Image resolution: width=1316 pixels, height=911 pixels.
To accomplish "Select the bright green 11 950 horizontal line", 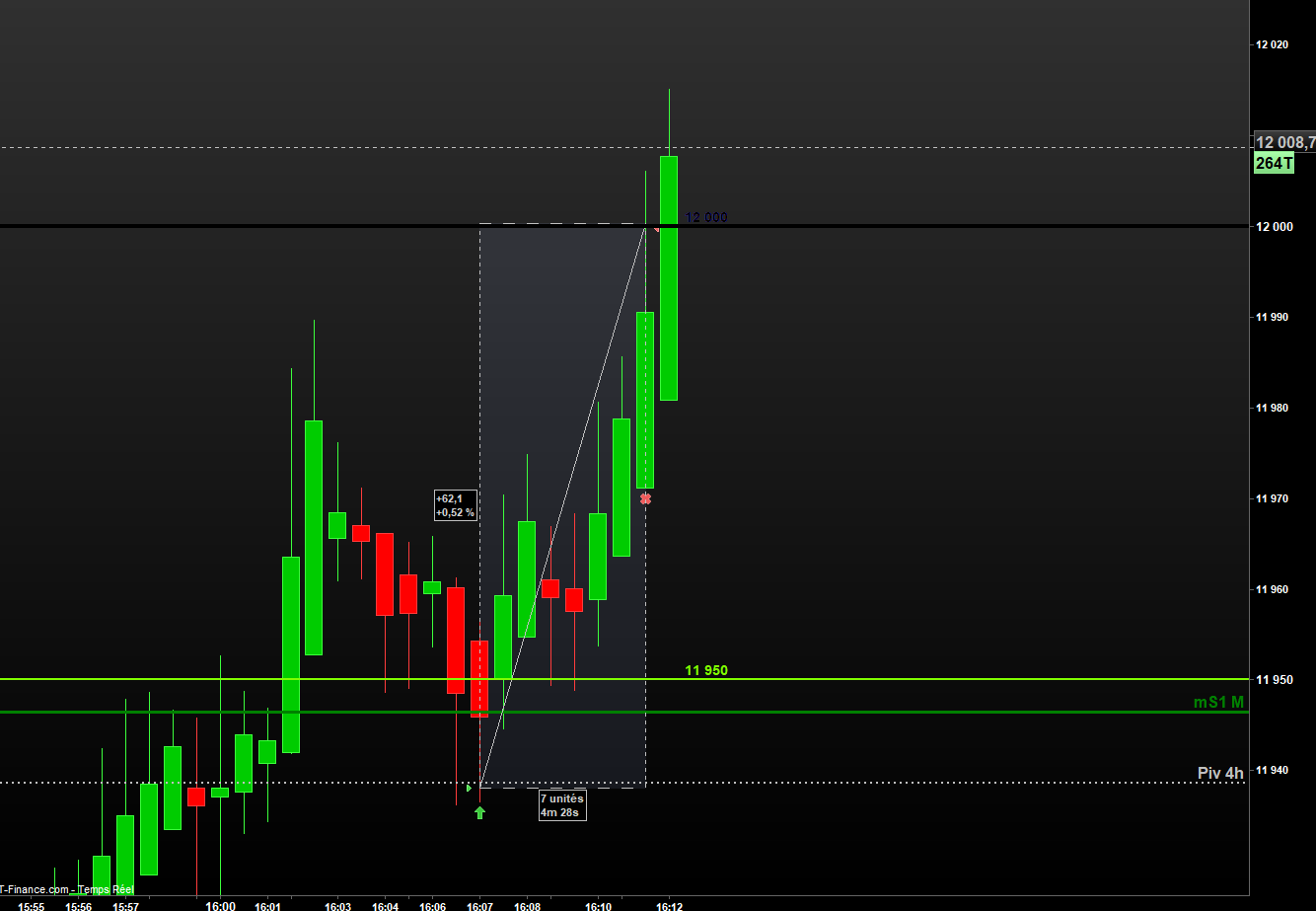I will click(x=622, y=679).
